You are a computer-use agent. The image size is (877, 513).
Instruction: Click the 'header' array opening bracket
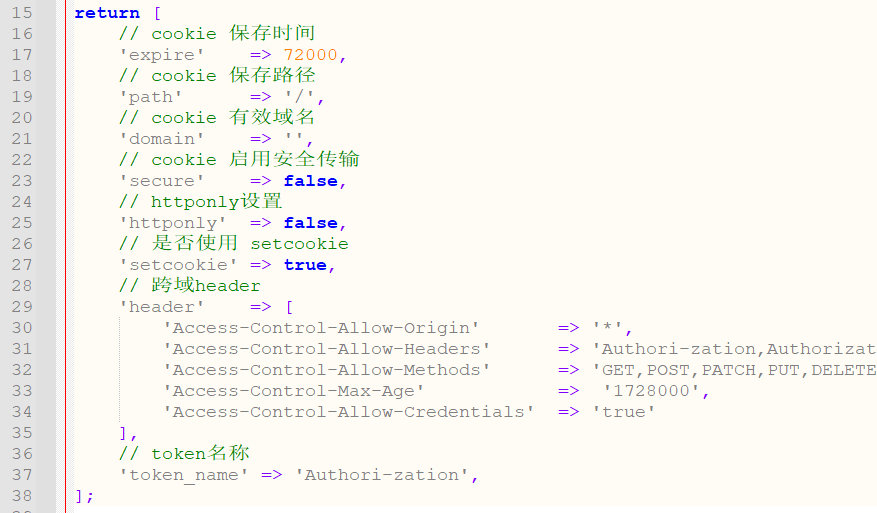(289, 307)
